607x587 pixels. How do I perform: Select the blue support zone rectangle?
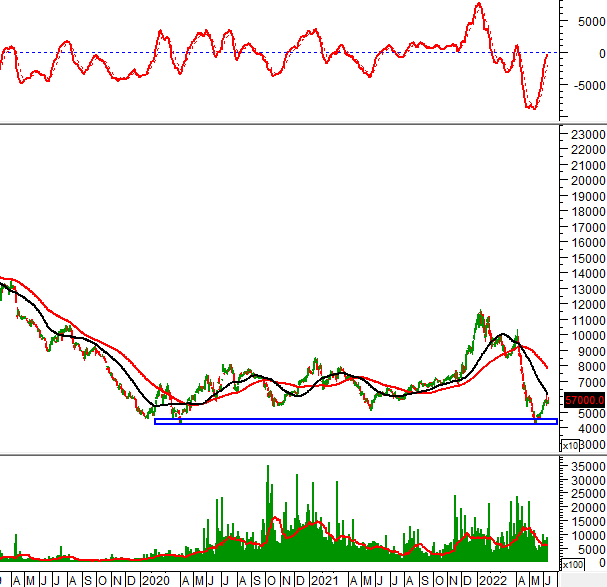[355, 421]
